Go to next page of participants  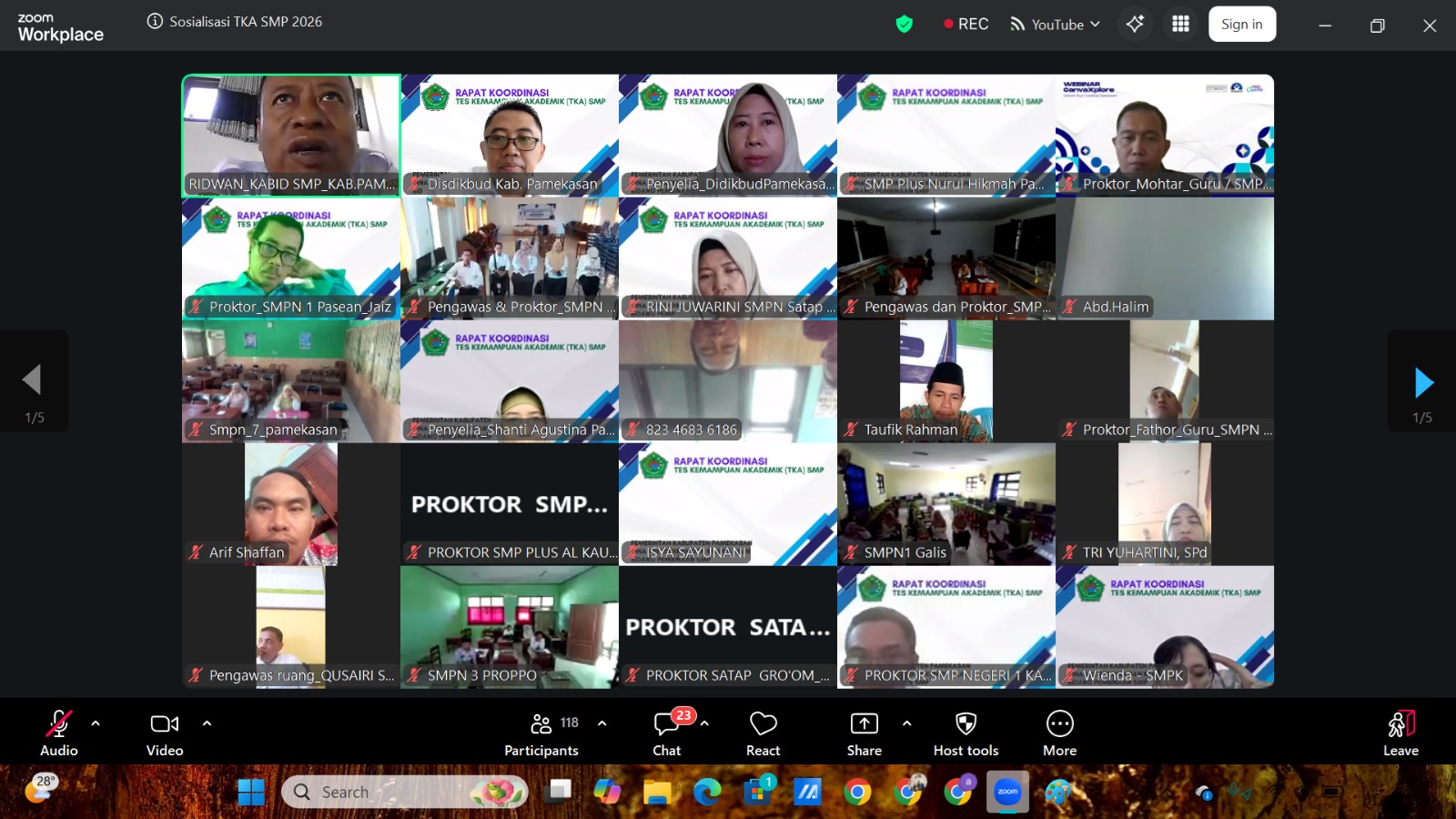[x=1423, y=382]
